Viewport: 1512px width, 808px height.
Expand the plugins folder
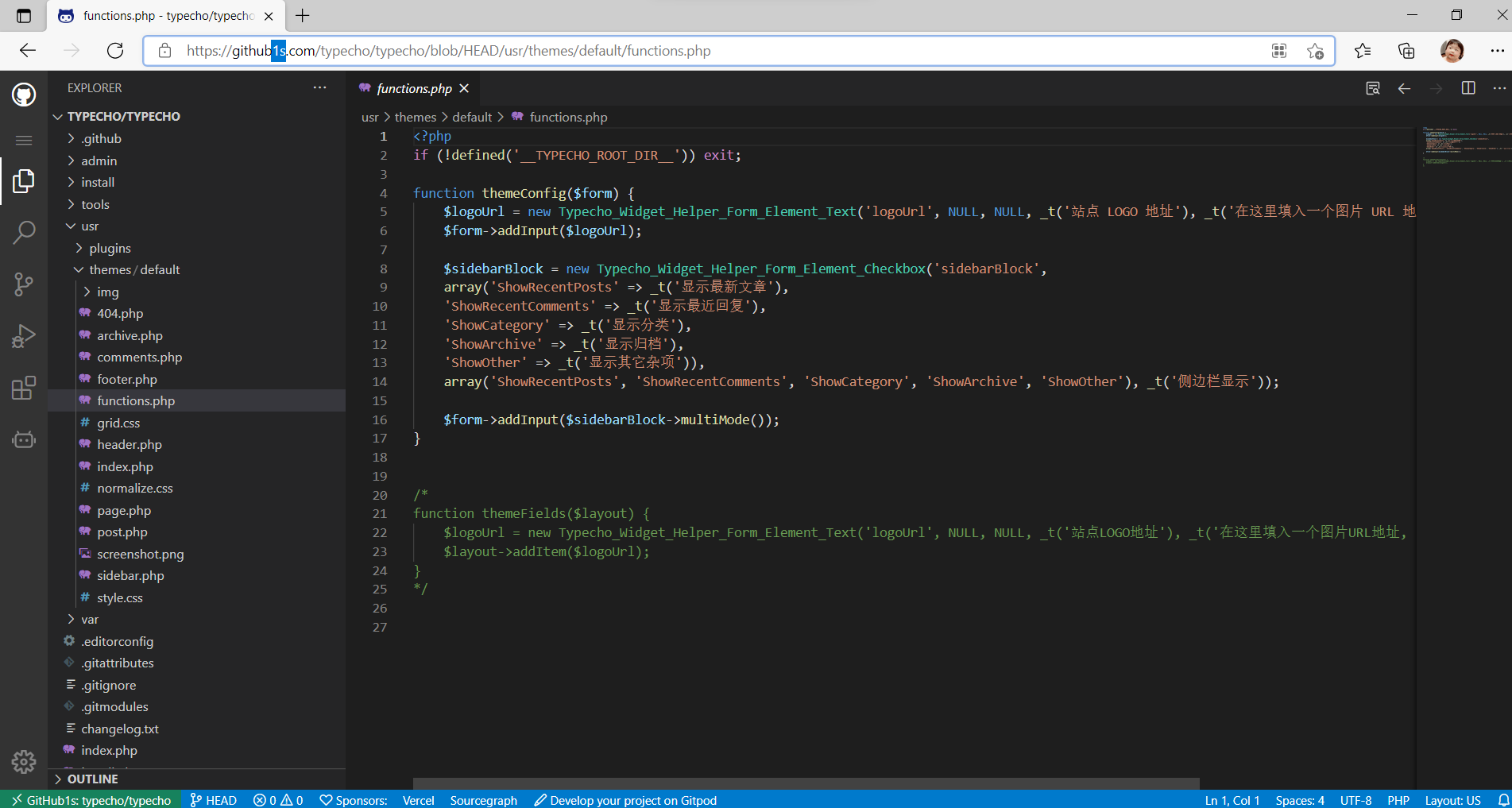pos(110,248)
